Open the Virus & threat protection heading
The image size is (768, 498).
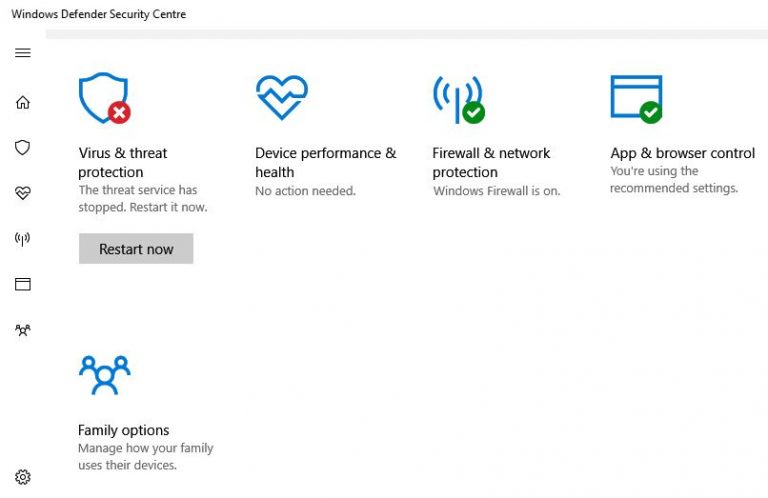coord(123,162)
